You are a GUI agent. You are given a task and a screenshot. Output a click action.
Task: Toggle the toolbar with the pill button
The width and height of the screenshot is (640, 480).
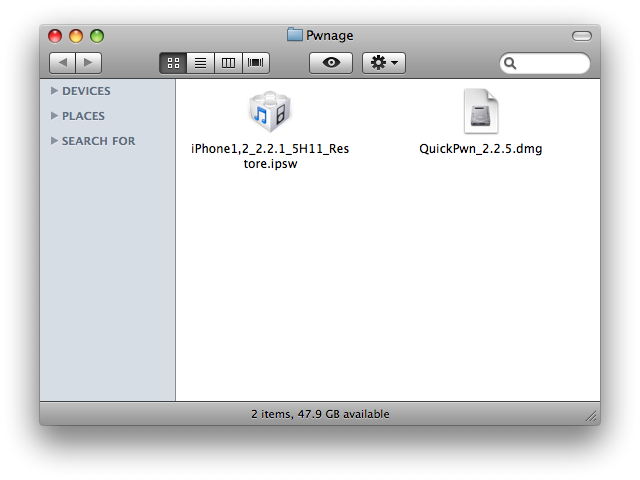[582, 36]
